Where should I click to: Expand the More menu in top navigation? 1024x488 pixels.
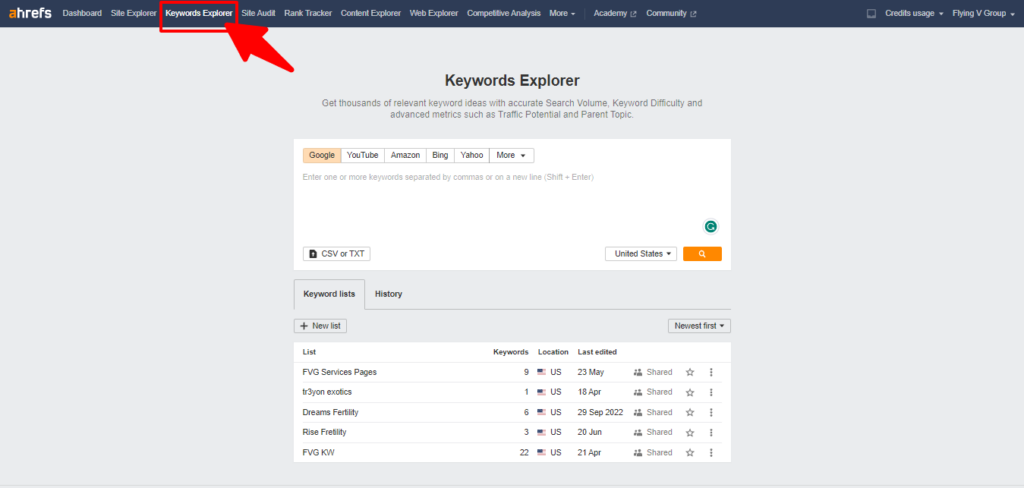562,13
